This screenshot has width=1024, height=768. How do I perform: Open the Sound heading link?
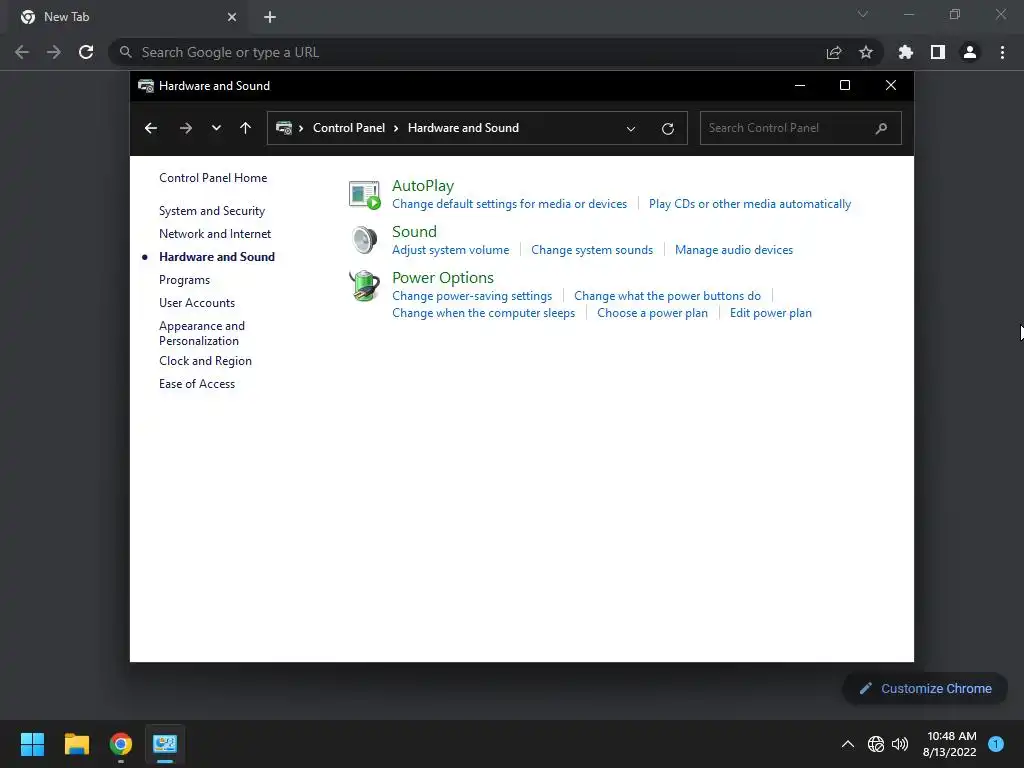(414, 232)
